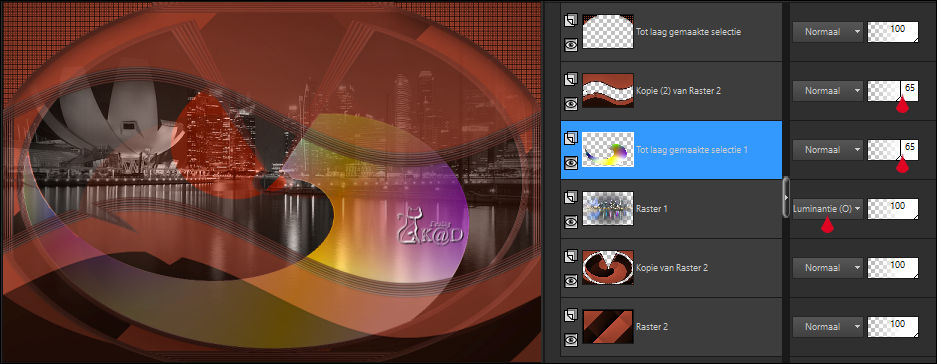
Task: Select the Raster 1 layer name
Action: (x=653, y=209)
